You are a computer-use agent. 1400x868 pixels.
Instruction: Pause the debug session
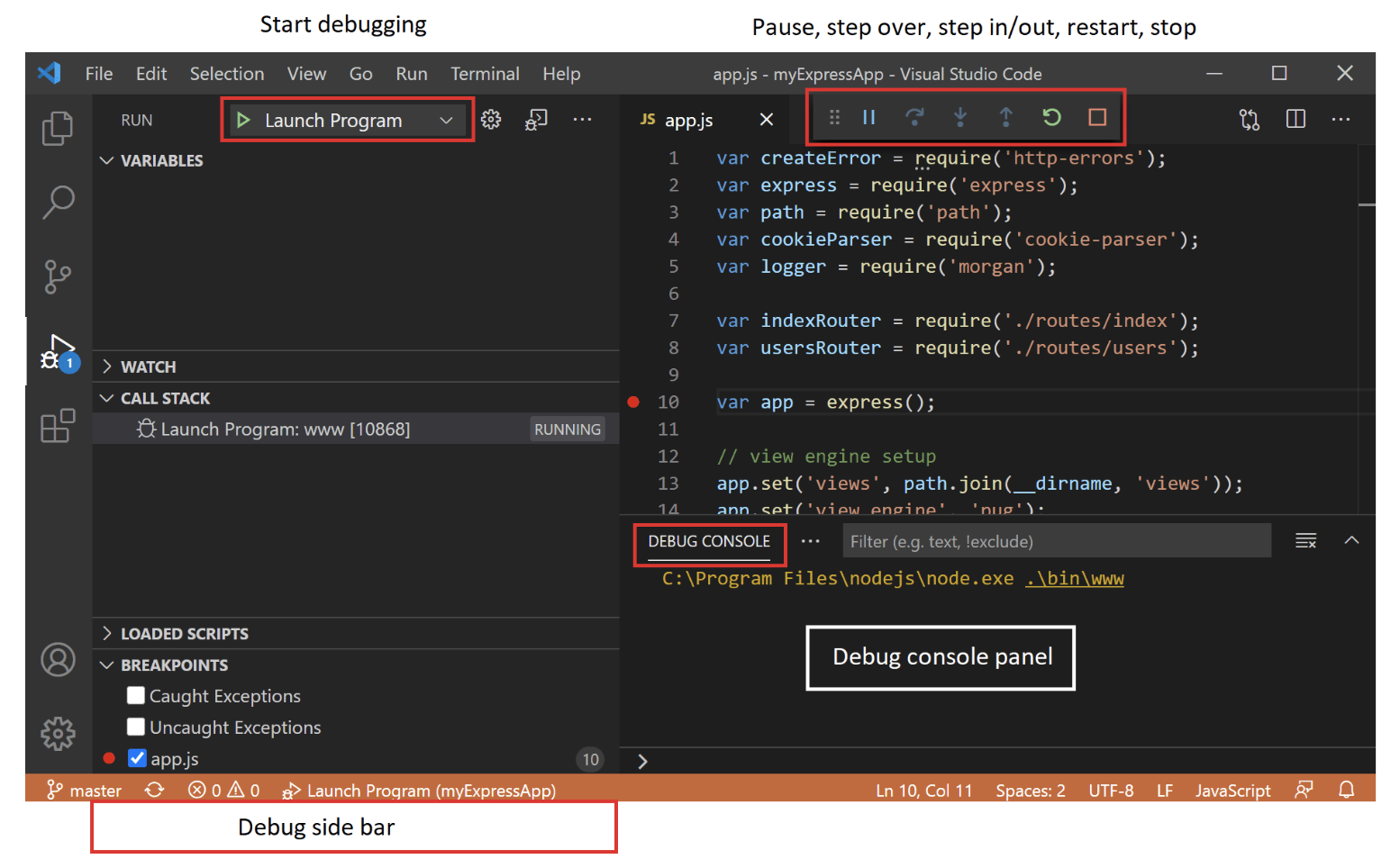(x=869, y=117)
